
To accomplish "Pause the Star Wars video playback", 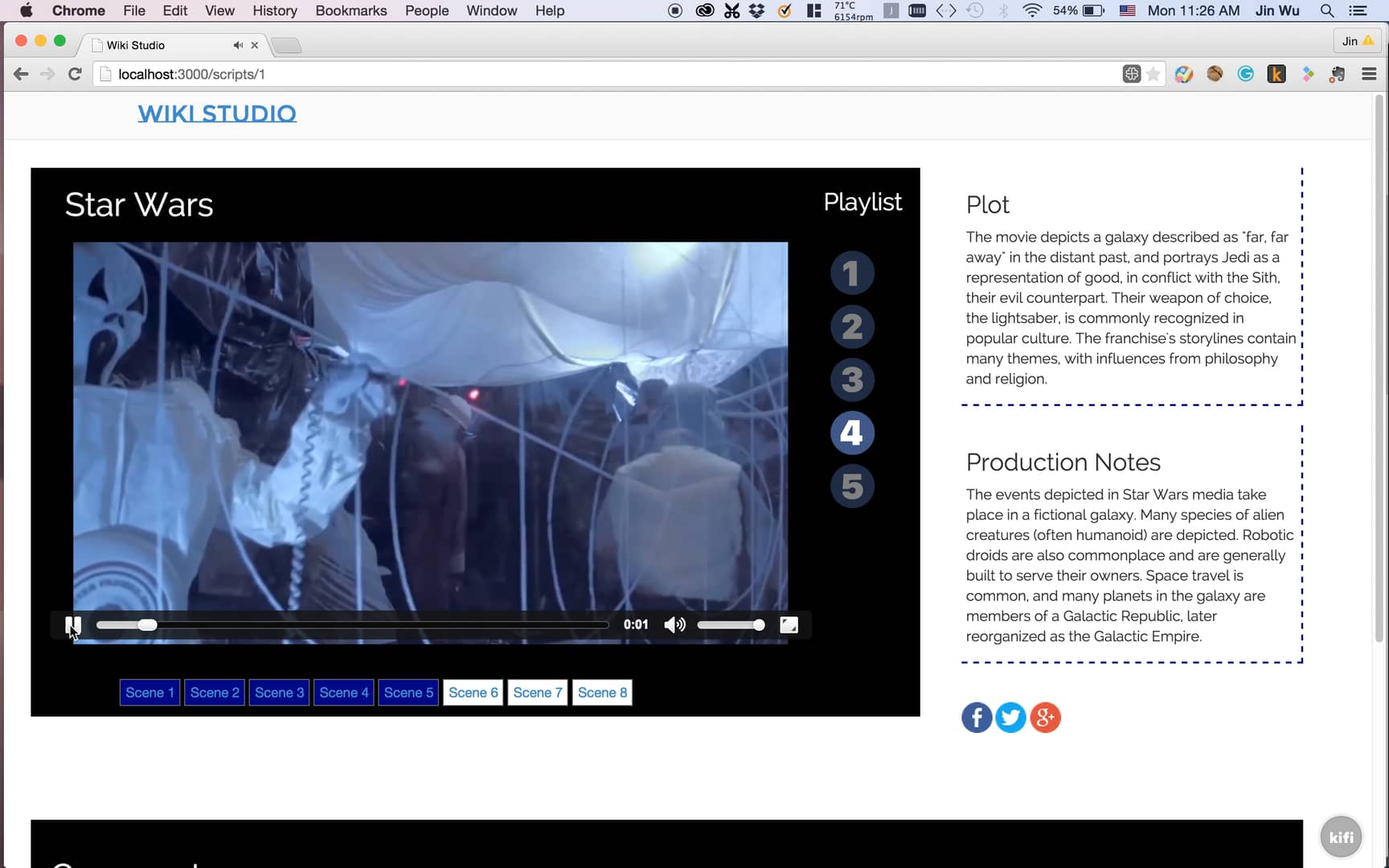I will pos(73,624).
